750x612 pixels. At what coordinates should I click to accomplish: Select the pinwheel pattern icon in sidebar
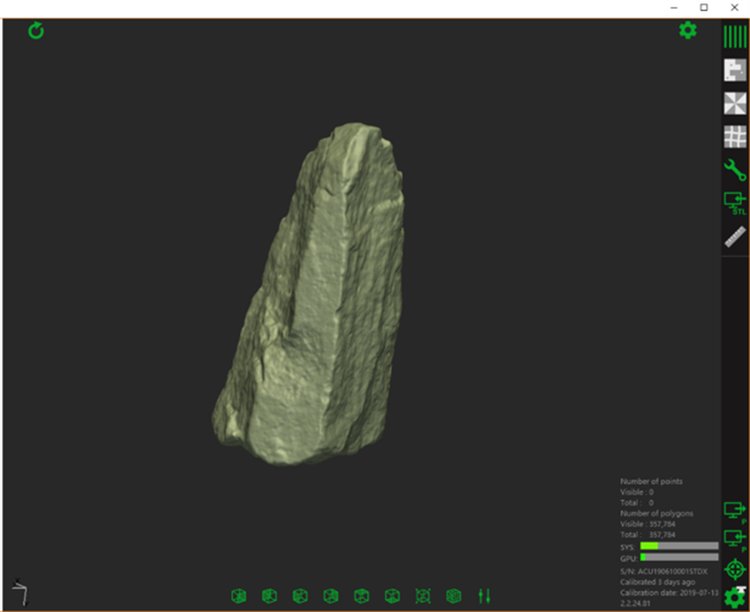point(735,104)
